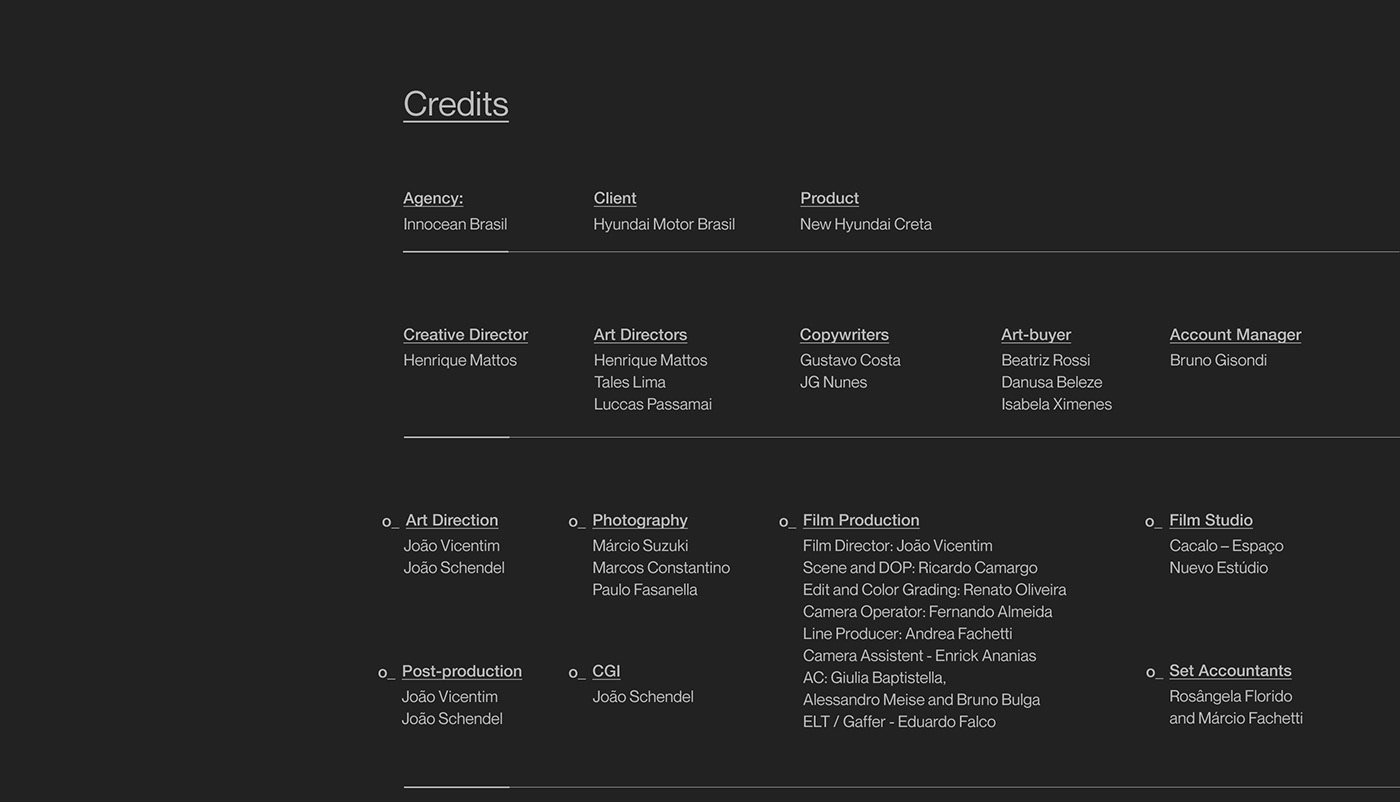1400x802 pixels.
Task: Open the underlined Credits heading
Action: (x=455, y=104)
